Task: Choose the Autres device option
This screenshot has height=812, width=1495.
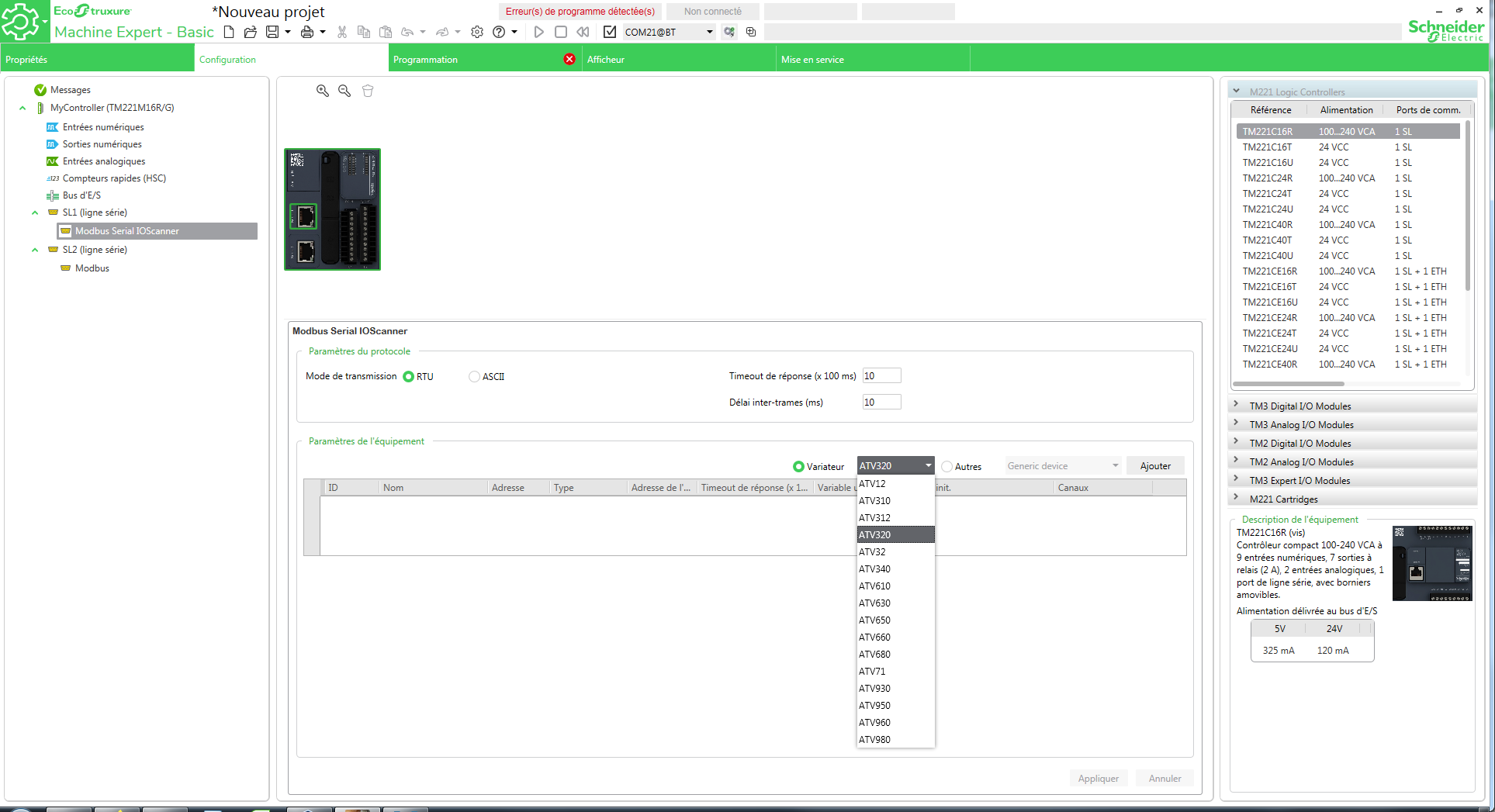Action: [947, 467]
